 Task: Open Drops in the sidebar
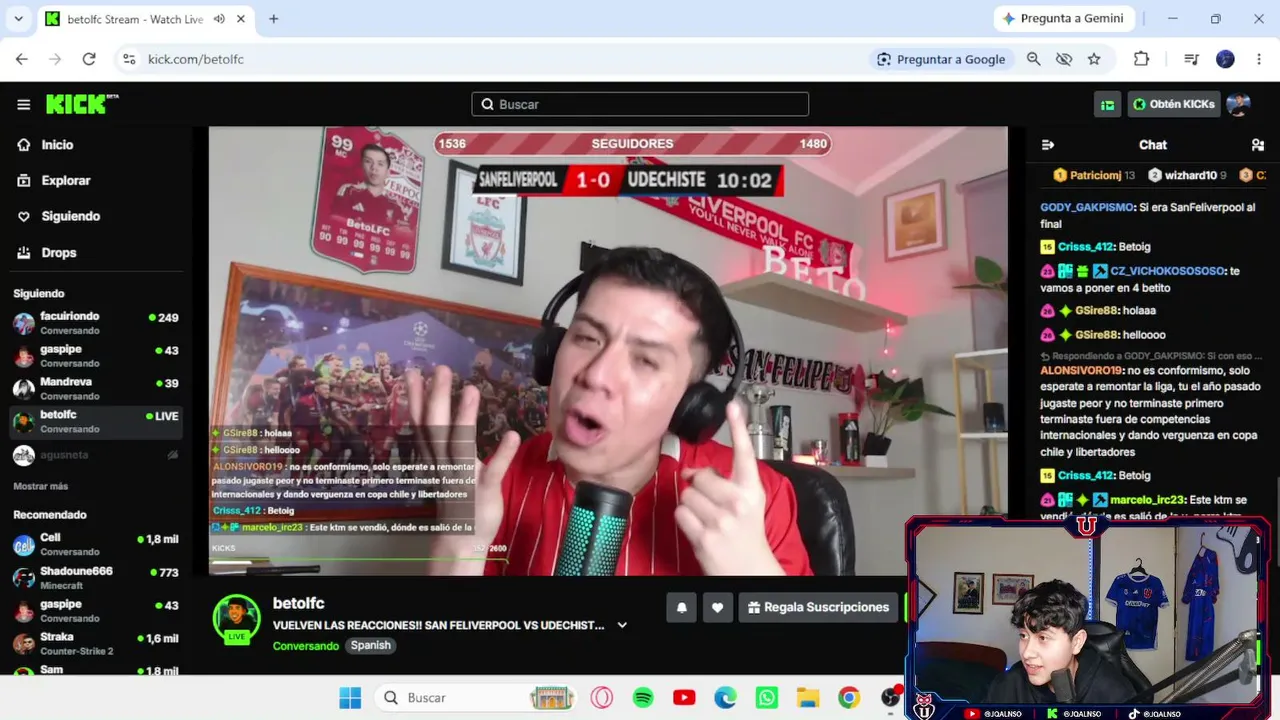59,253
